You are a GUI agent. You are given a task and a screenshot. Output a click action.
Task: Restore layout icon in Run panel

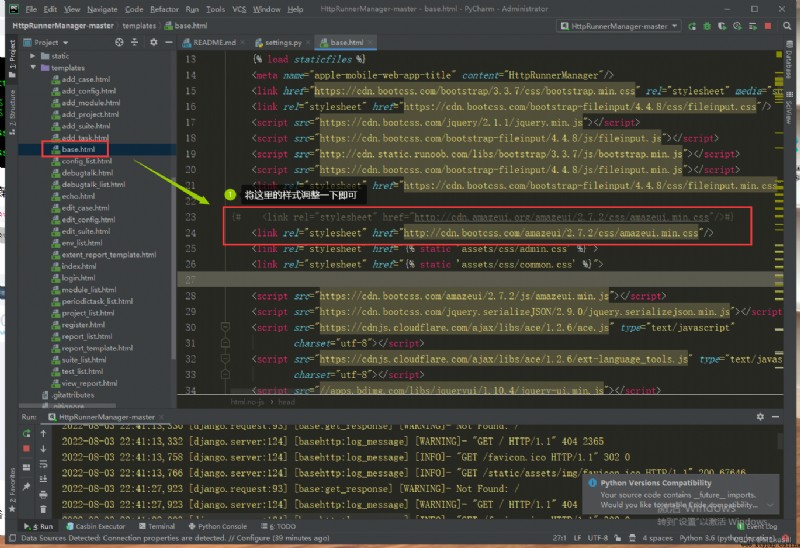(27, 467)
